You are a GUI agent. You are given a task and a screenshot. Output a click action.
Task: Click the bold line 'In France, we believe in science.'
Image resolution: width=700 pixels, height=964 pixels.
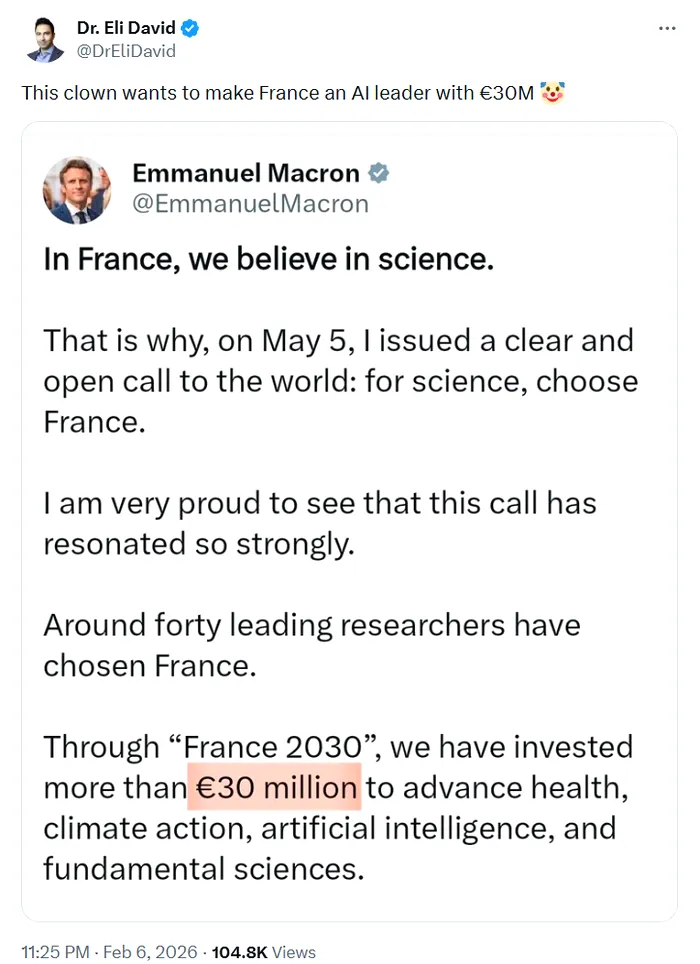coord(268,260)
